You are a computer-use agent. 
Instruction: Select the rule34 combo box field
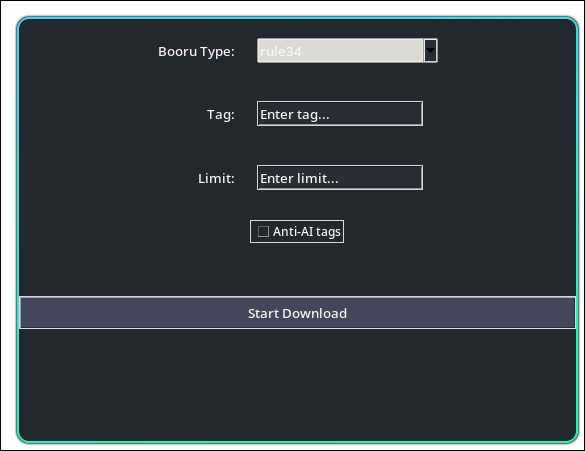coord(347,50)
